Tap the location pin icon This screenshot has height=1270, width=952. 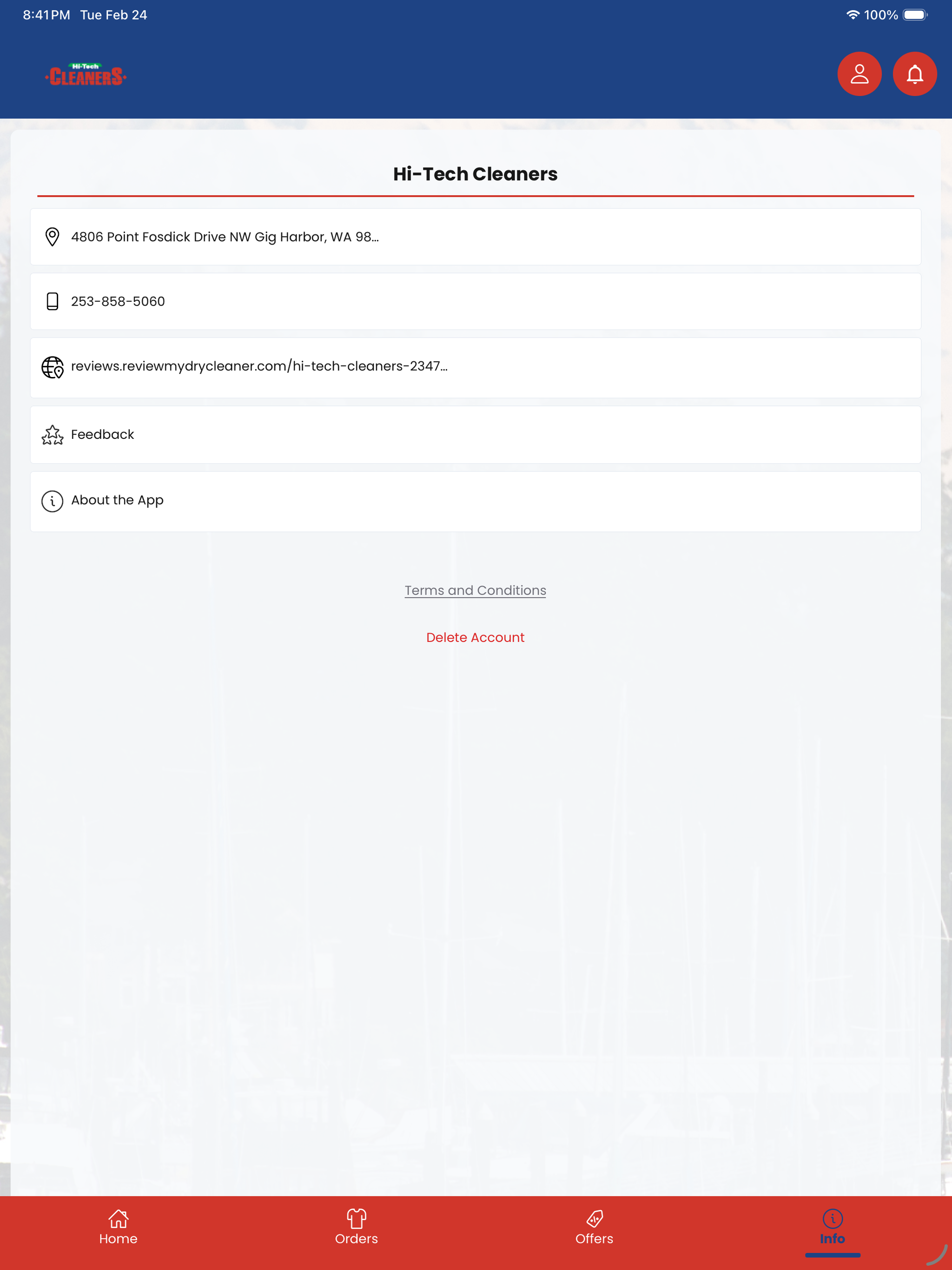point(52,237)
